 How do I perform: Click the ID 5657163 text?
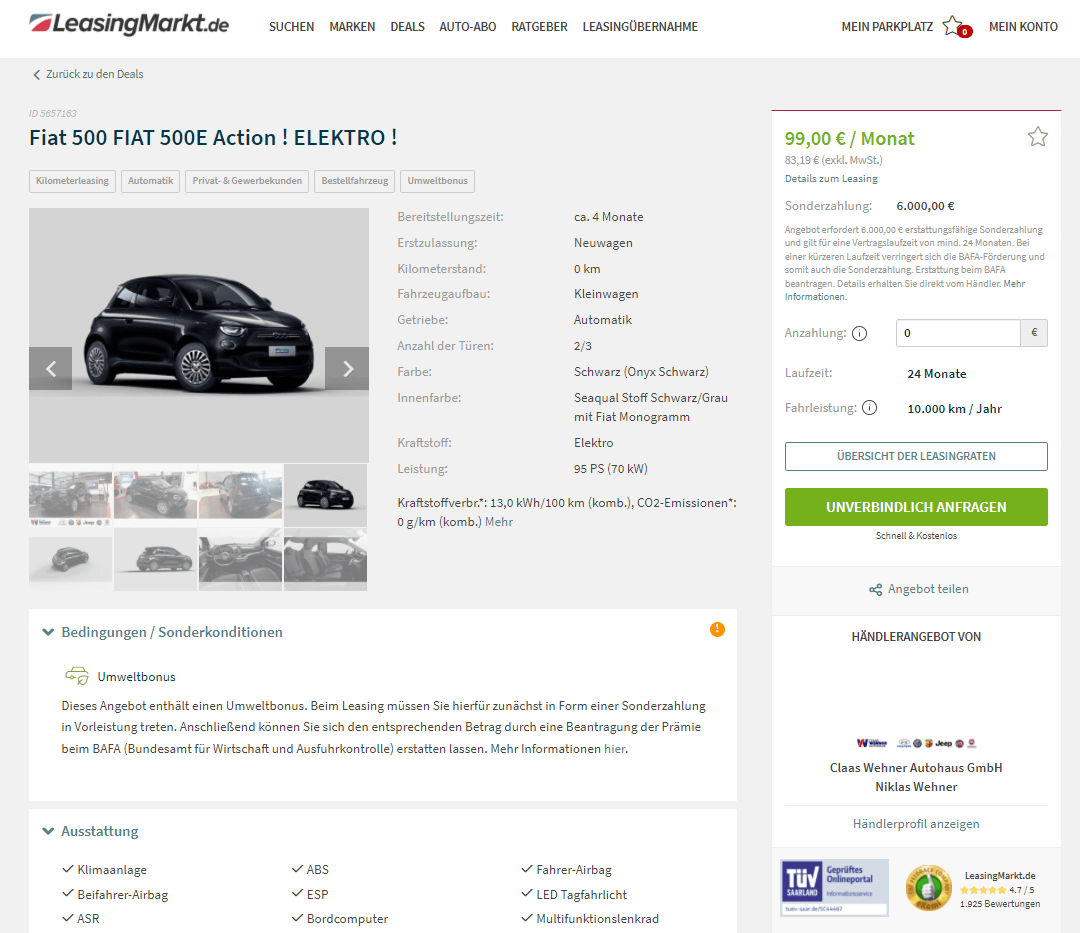[53, 114]
